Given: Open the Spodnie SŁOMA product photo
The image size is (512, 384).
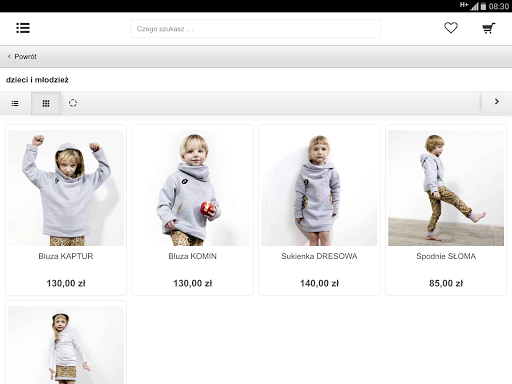Looking at the screenshot, I should click(446, 188).
